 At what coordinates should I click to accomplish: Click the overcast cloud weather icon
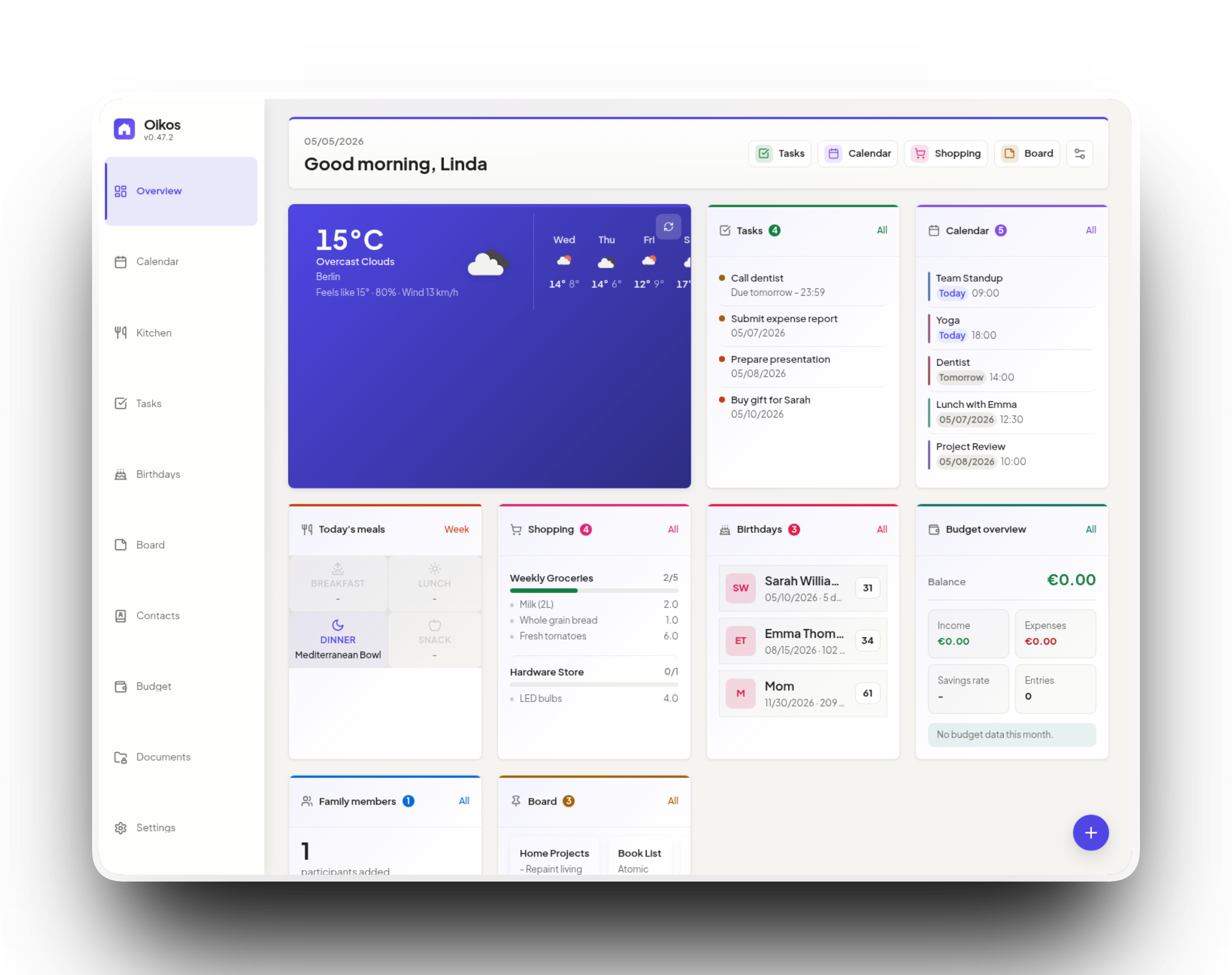[488, 264]
